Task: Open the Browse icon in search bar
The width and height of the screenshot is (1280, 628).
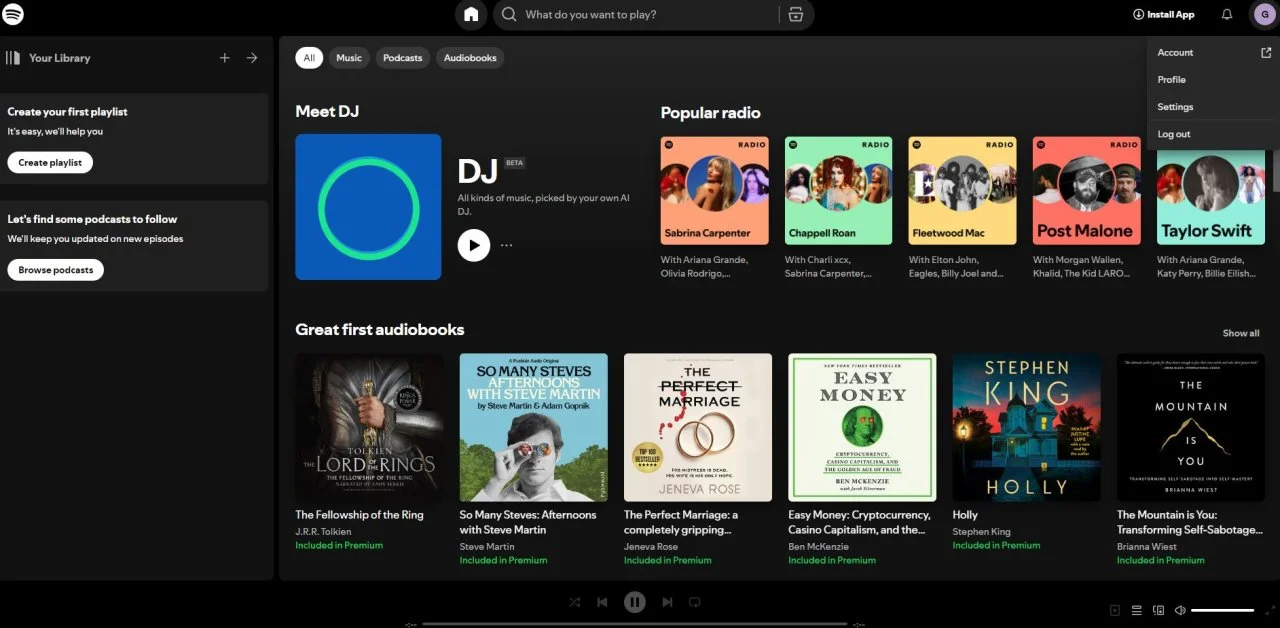Action: (x=796, y=15)
